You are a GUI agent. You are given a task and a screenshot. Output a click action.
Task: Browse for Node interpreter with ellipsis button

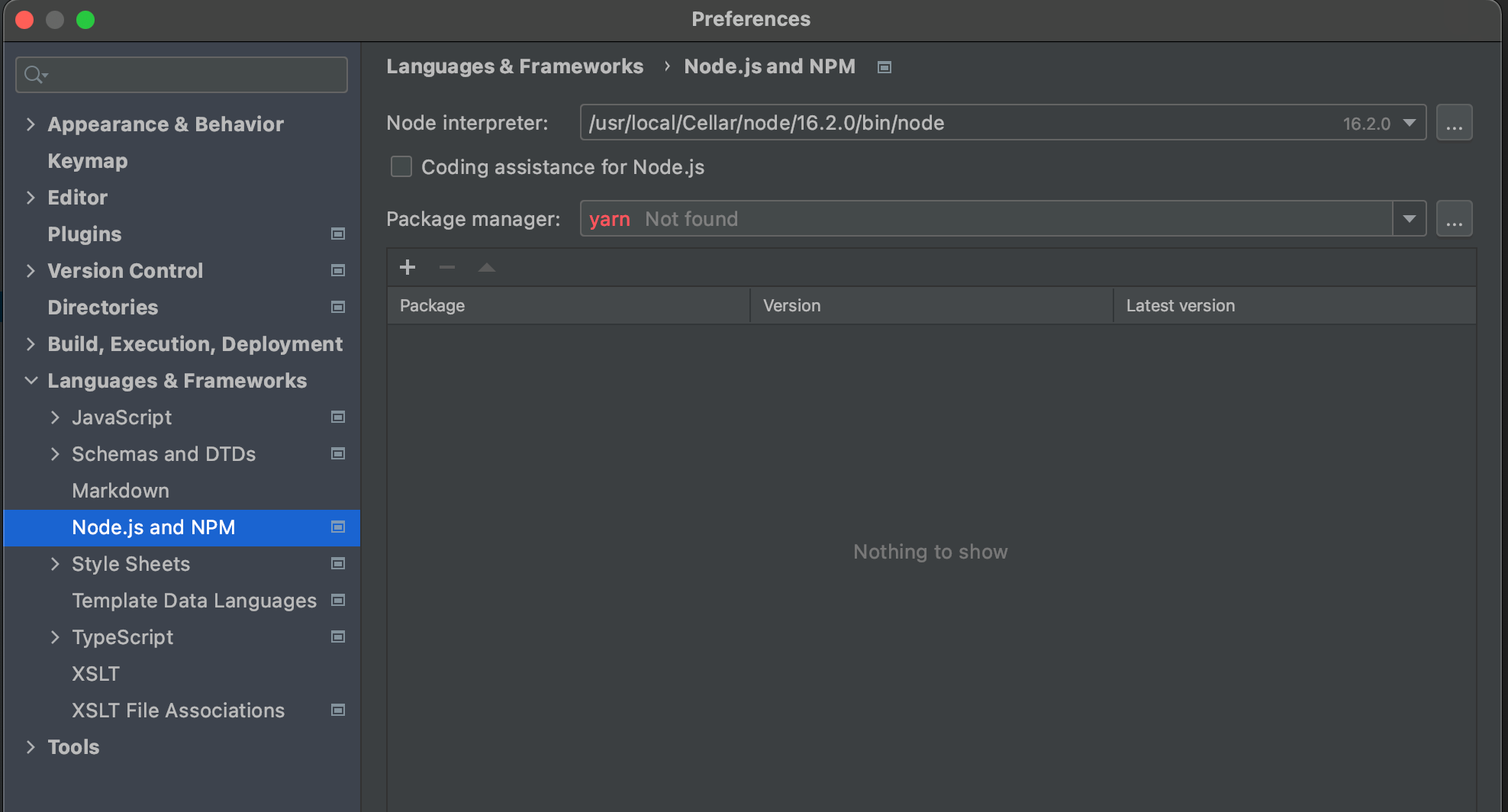click(x=1454, y=123)
